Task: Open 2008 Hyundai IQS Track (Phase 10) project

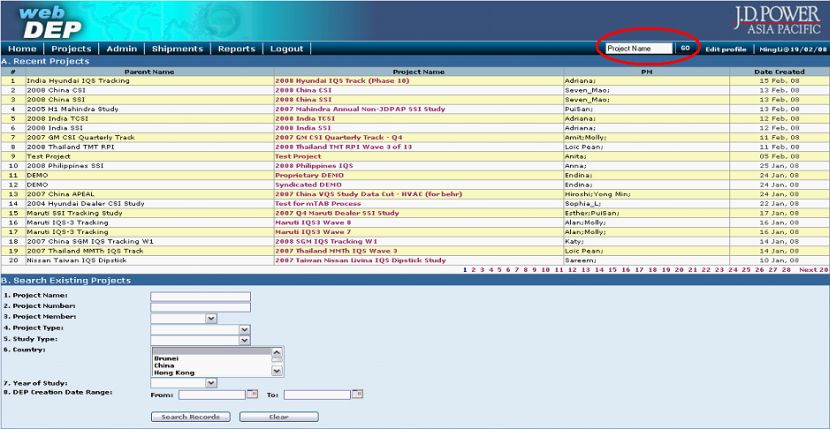Action: pyautogui.click(x=342, y=81)
